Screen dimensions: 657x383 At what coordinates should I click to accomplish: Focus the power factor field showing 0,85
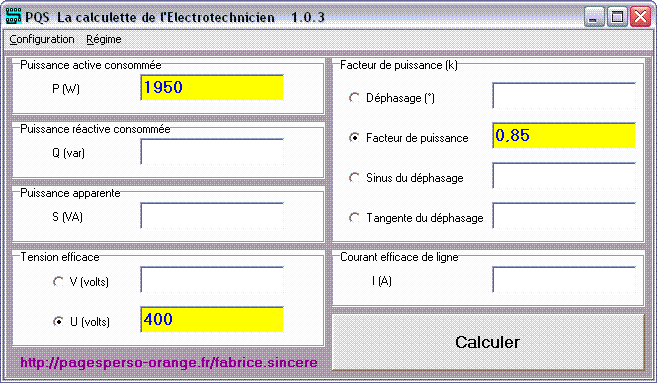click(x=564, y=135)
